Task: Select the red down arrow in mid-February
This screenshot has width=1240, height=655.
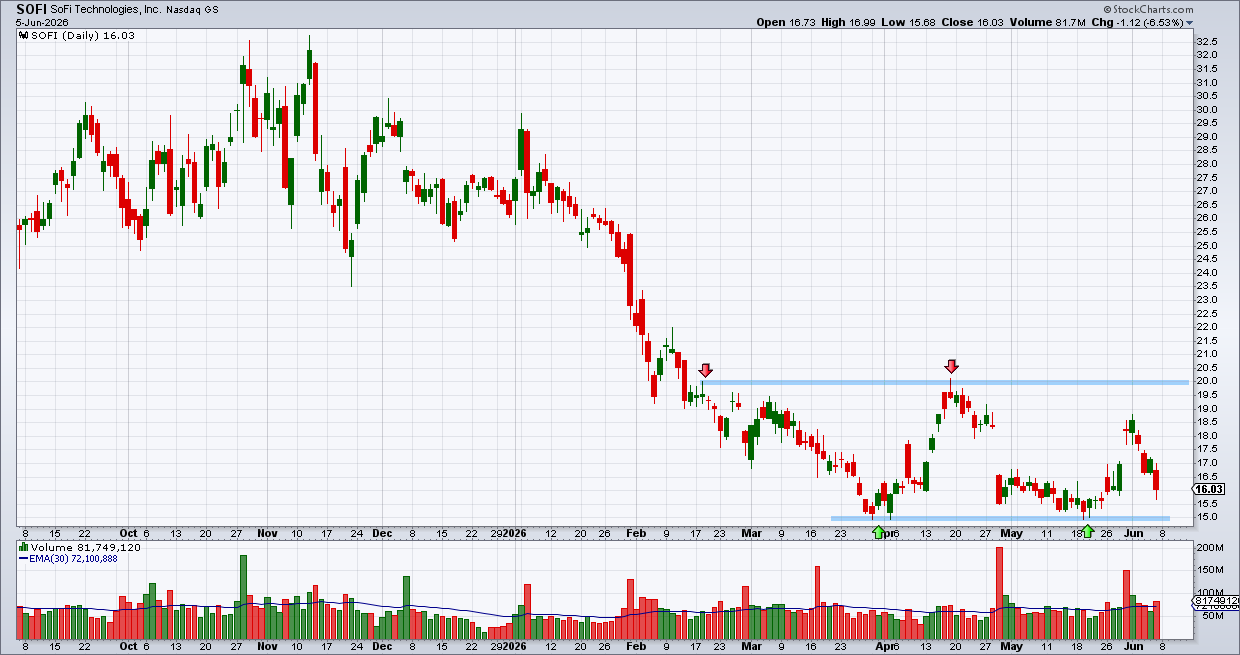Action: point(706,370)
